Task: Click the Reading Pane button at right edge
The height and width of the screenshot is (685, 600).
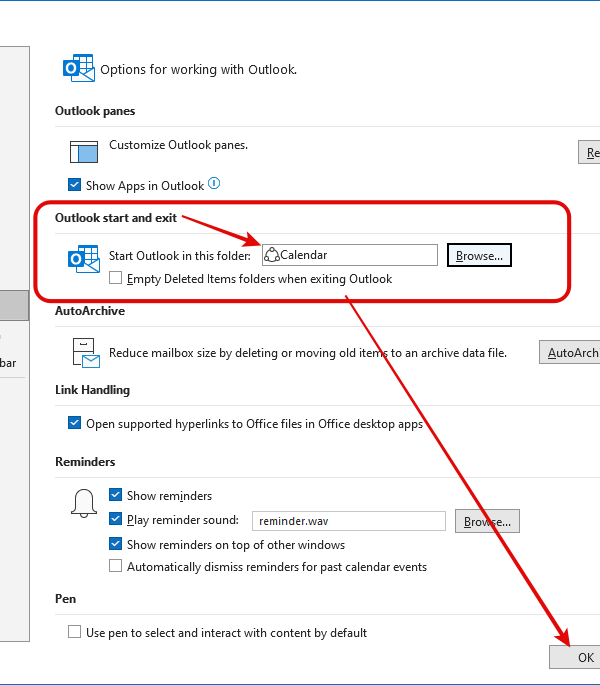Action: click(x=589, y=152)
